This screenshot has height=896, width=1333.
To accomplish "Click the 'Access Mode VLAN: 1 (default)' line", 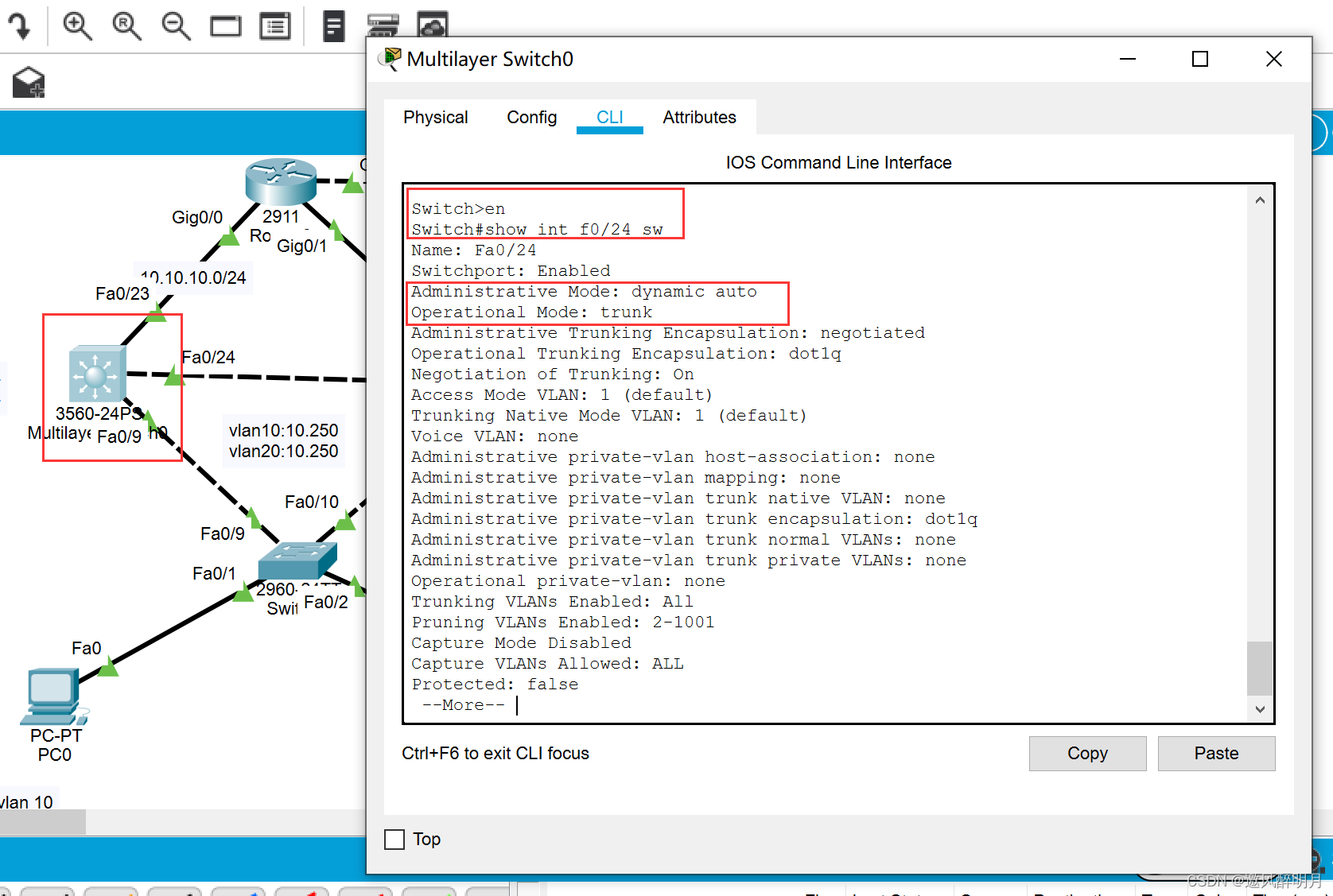I will [x=562, y=395].
